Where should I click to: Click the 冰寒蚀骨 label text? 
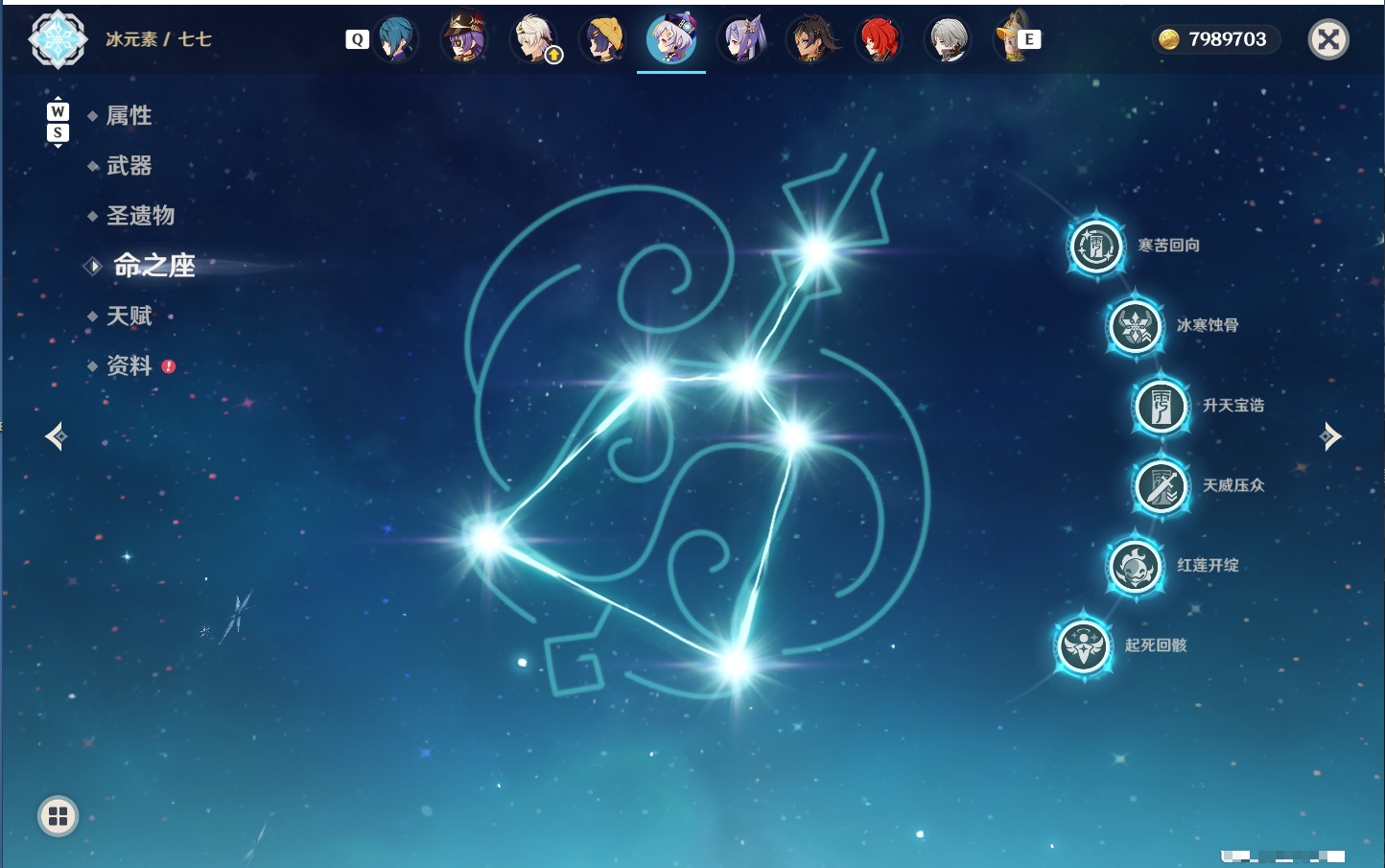[1208, 325]
